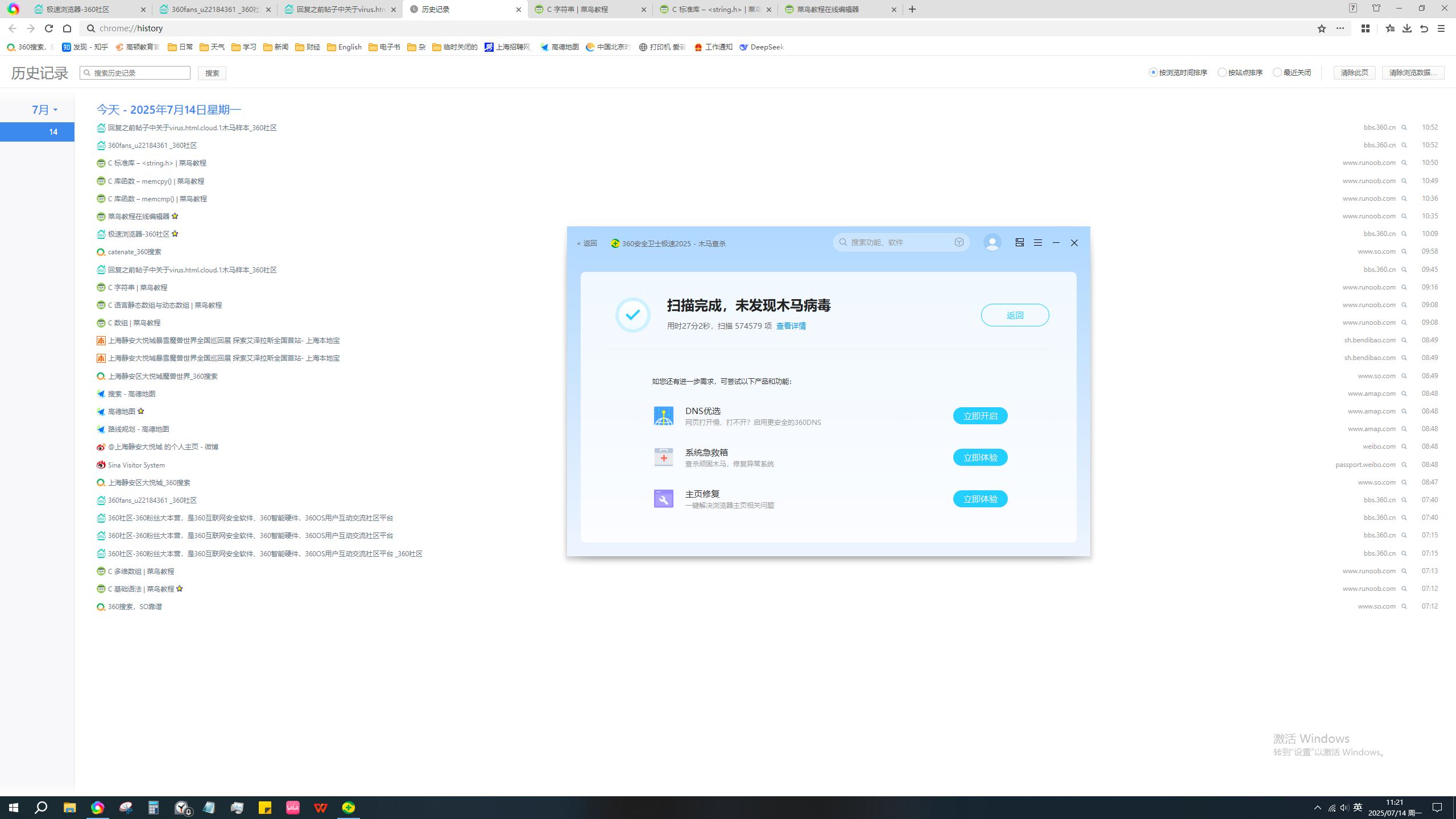Click the 清除浏览数据 button

point(1412,73)
